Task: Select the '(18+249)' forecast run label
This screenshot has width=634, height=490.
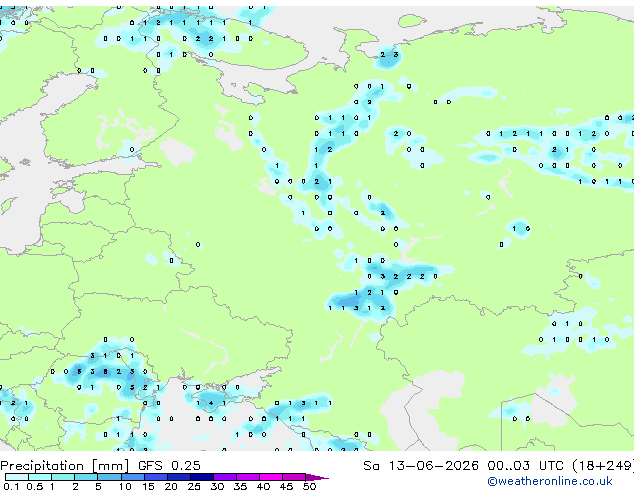Action: tap(603, 466)
